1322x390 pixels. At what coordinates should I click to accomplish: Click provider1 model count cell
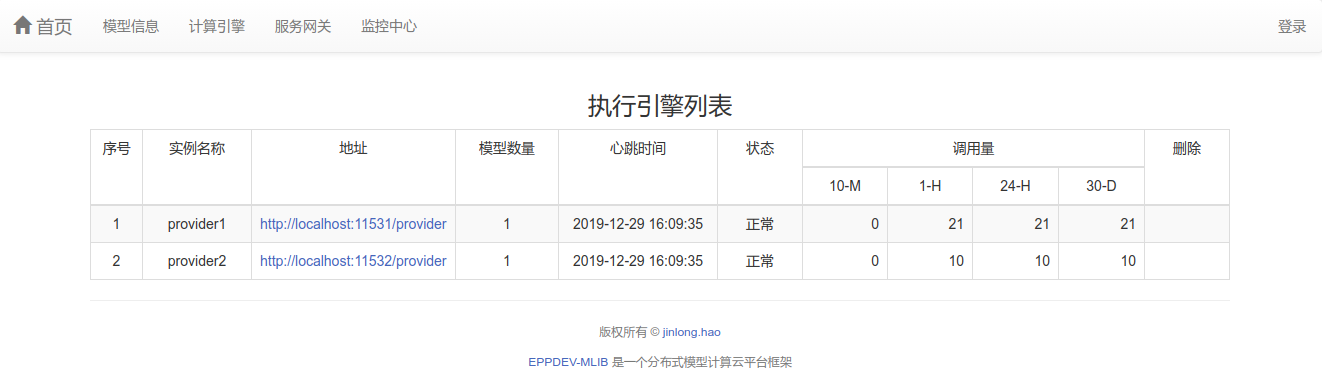point(507,224)
